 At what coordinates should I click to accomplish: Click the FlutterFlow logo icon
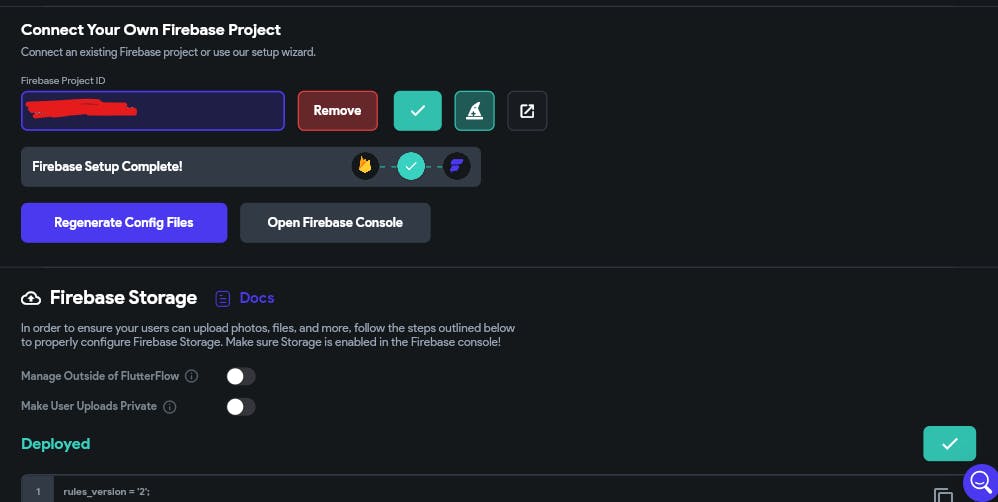click(456, 166)
